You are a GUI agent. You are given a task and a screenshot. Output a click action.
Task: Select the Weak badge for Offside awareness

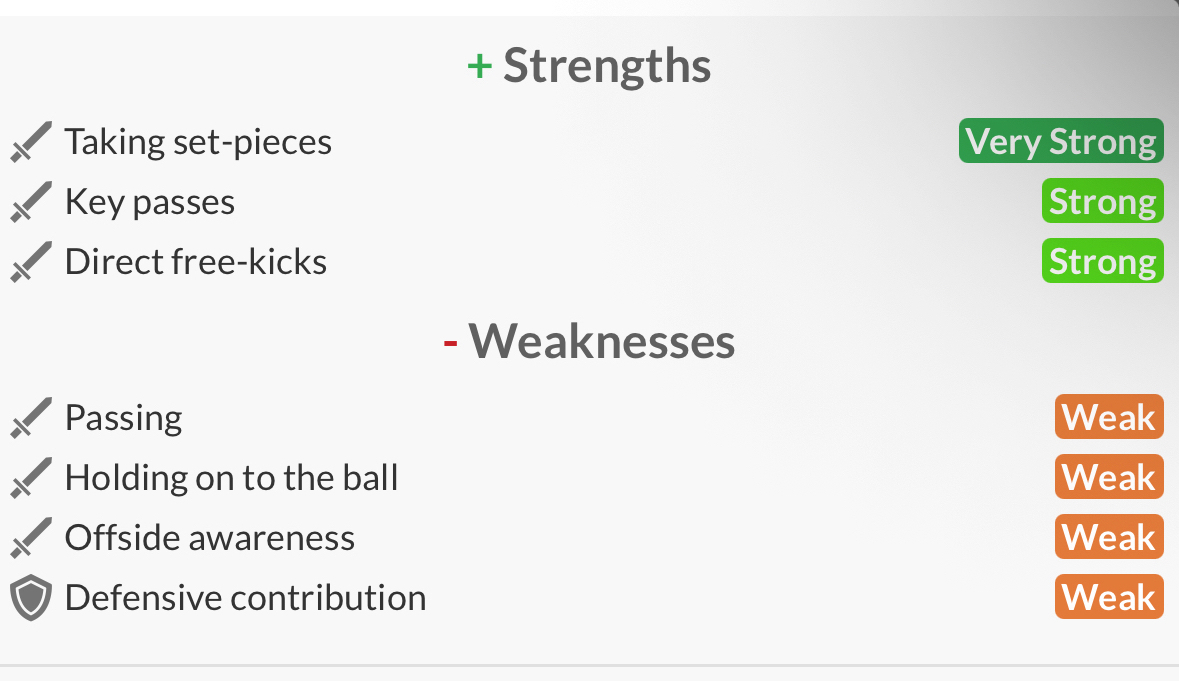point(1109,537)
